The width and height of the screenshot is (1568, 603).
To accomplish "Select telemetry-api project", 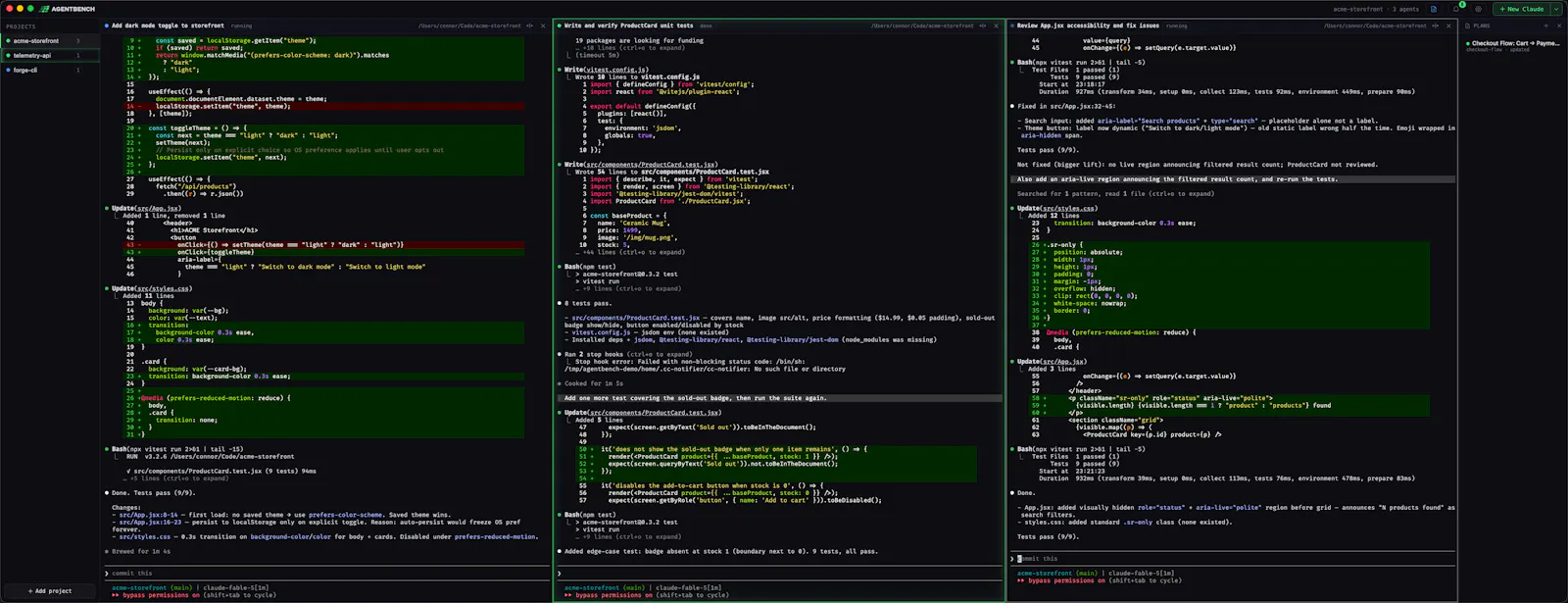I will (x=49, y=56).
